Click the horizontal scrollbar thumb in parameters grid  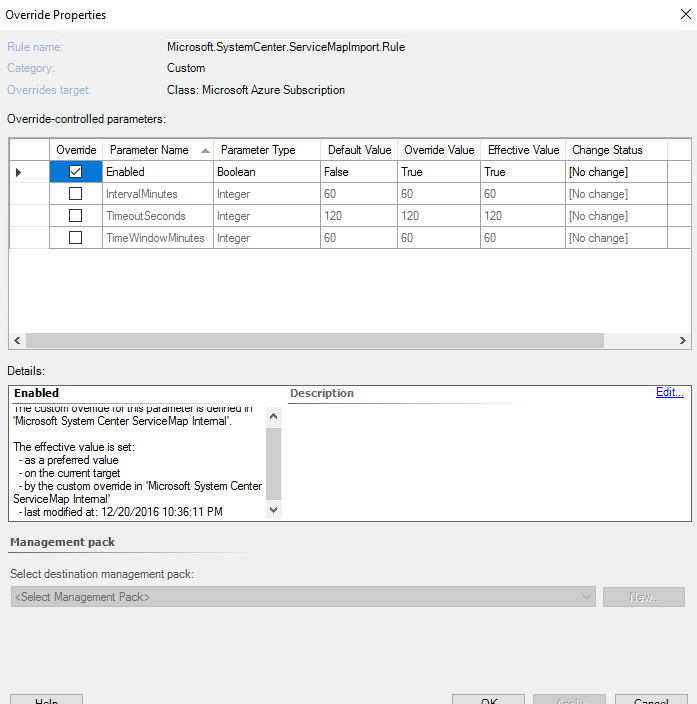click(x=315, y=340)
